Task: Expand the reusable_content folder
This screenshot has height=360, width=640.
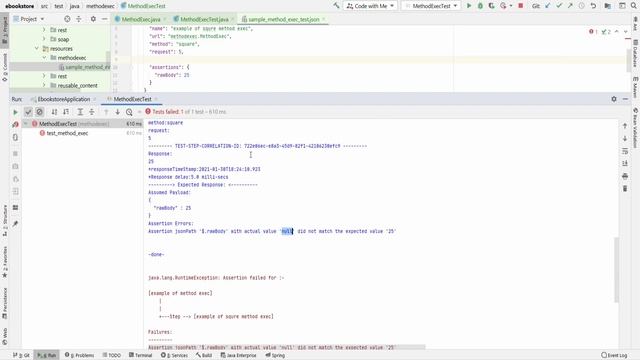Action: (x=44, y=86)
